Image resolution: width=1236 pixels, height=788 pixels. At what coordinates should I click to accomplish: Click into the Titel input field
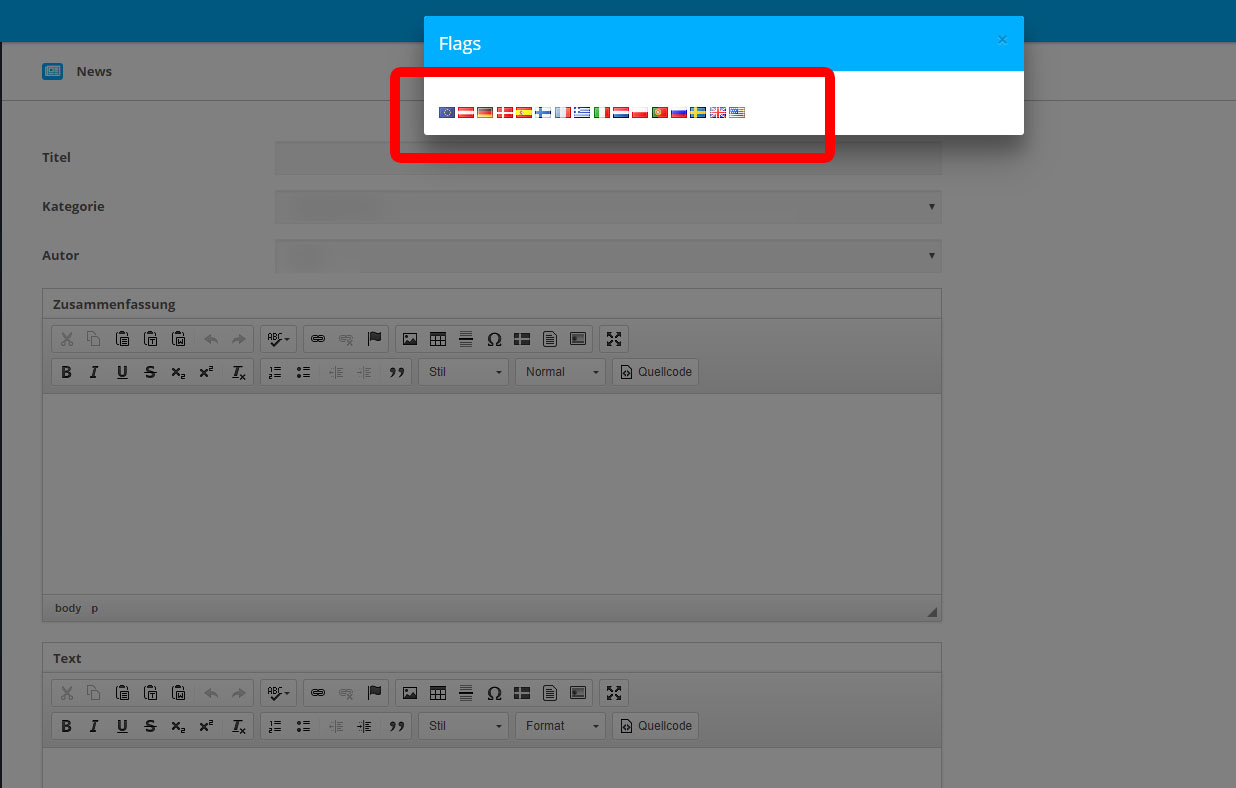pyautogui.click(x=608, y=158)
